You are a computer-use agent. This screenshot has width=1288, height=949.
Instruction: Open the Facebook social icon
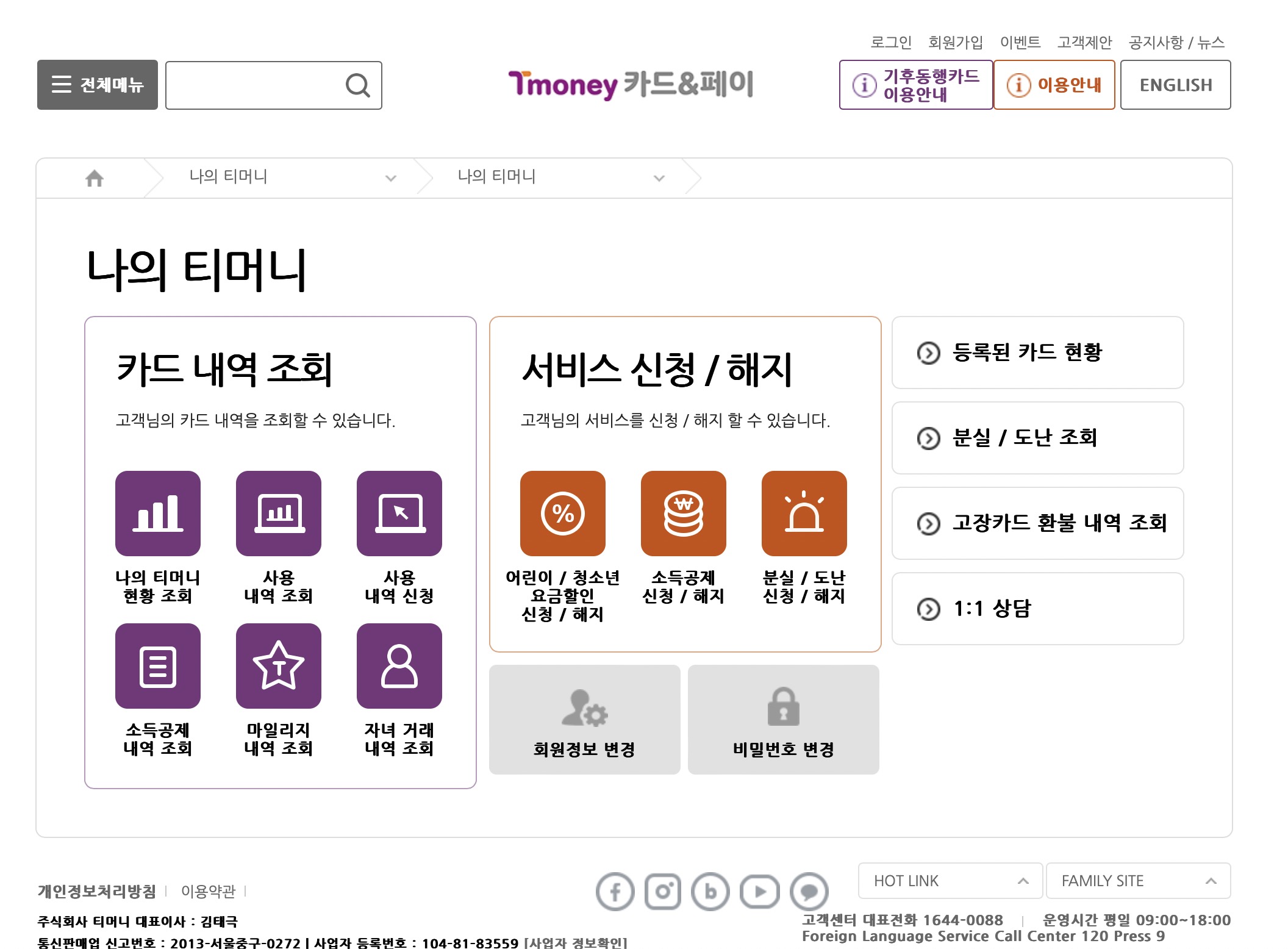pos(615,892)
